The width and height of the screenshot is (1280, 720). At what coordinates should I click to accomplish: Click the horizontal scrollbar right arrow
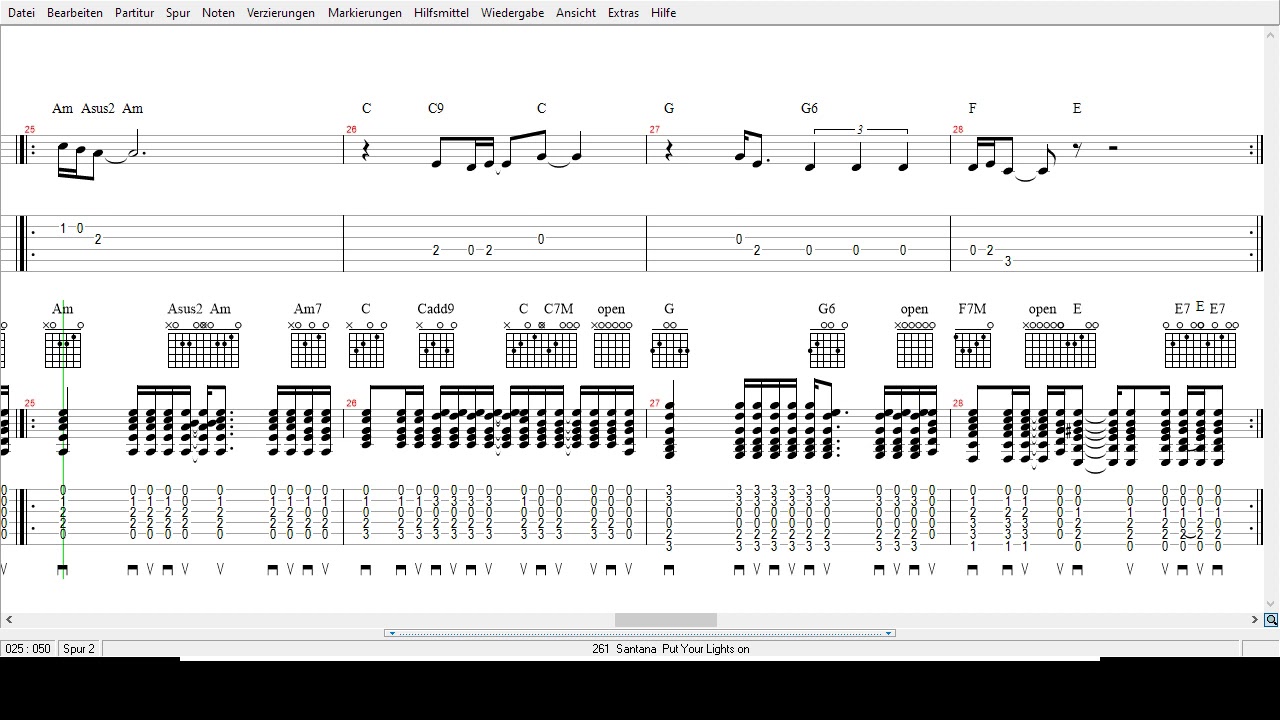pos(1254,620)
